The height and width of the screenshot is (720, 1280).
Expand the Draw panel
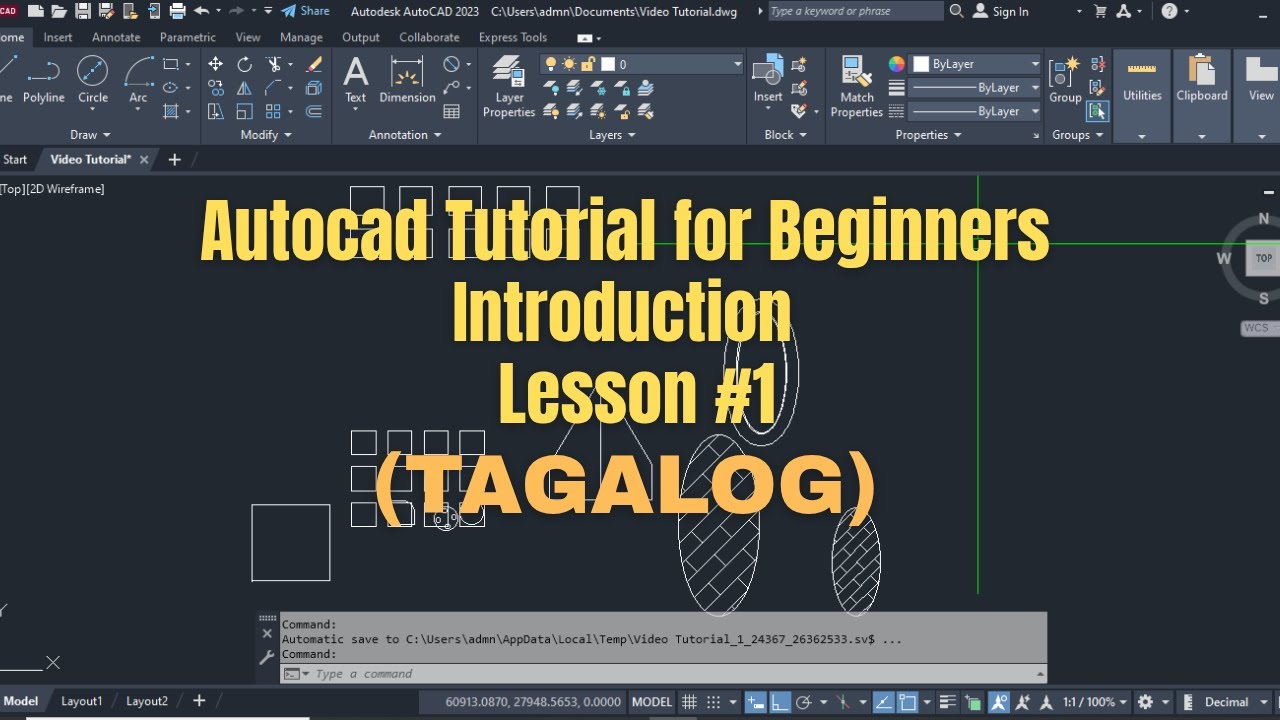(90, 135)
